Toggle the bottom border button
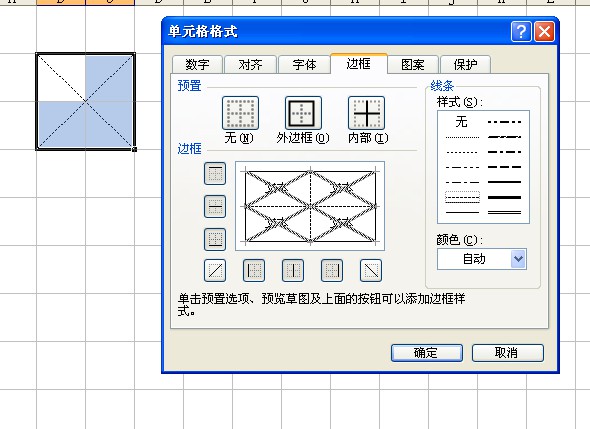The height and width of the screenshot is (429, 590). tap(215, 239)
